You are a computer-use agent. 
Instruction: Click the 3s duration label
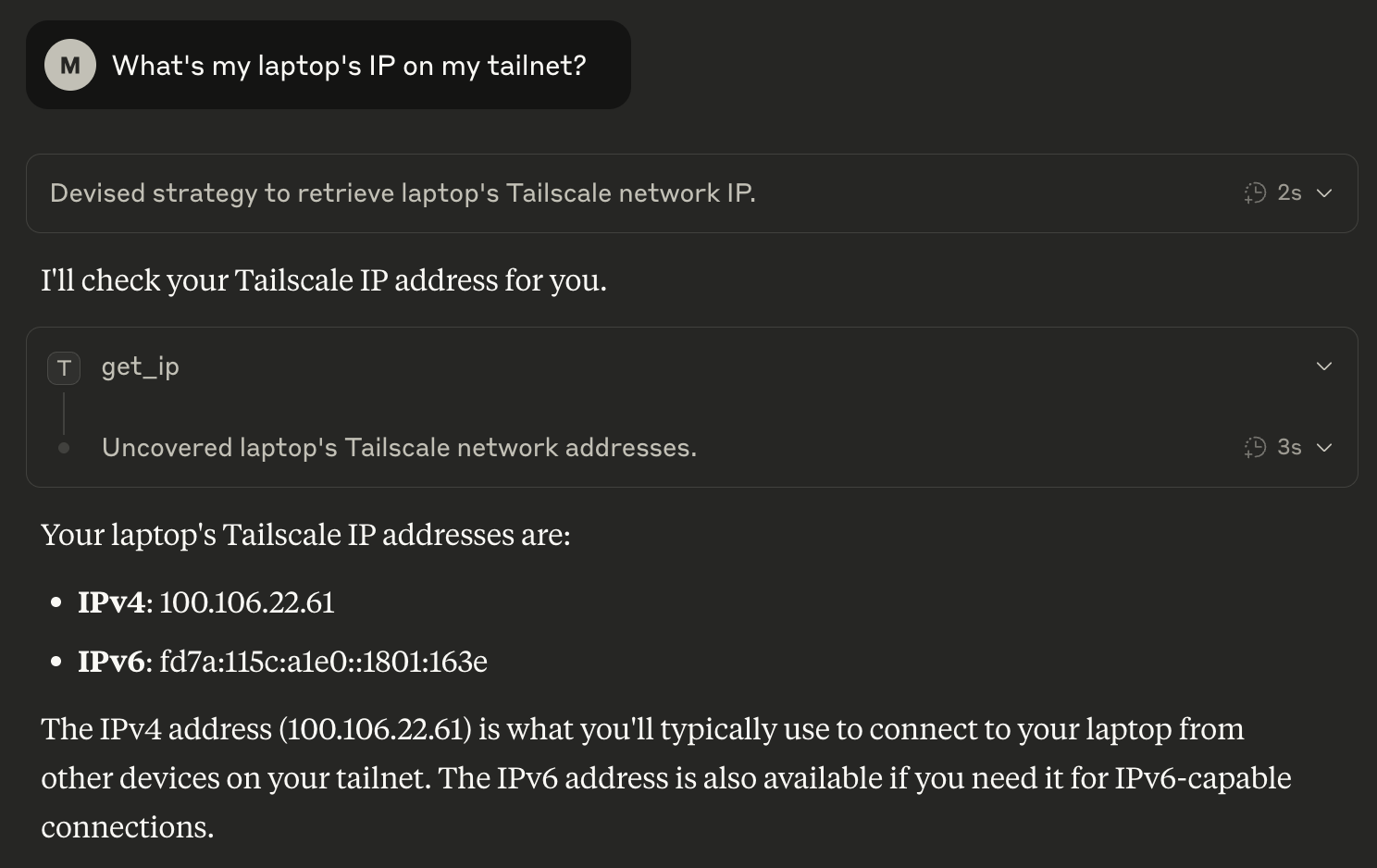click(x=1289, y=447)
